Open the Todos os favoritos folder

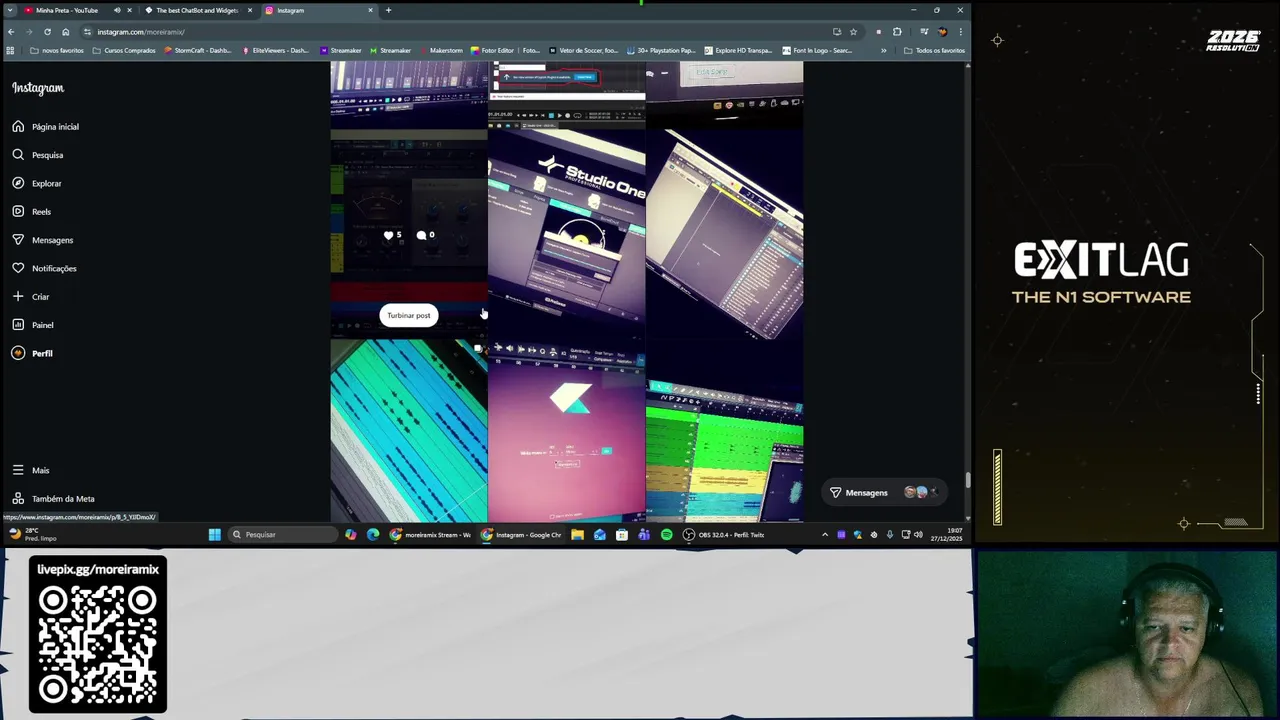click(x=934, y=50)
